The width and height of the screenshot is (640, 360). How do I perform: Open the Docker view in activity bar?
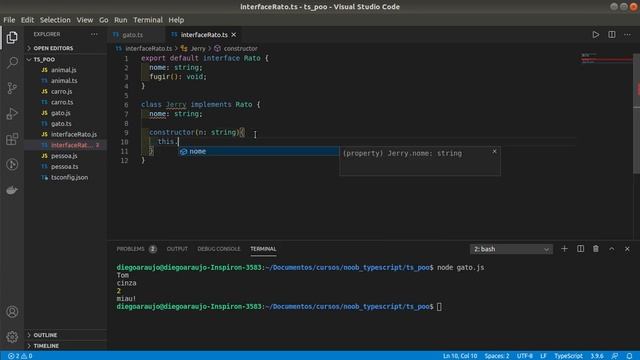point(12,190)
